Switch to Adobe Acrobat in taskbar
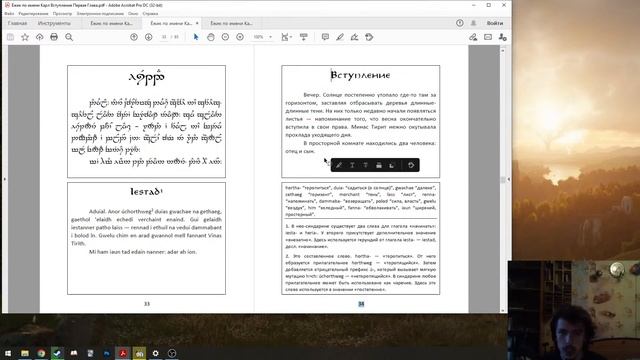The image size is (640, 360). [x=122, y=353]
